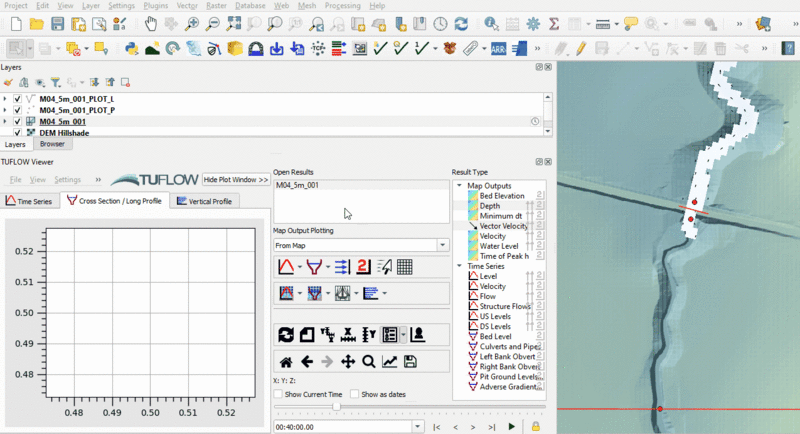This screenshot has width=800, height=434.
Task: Click the magnifier zoom icon in plot toolbar
Action: coord(369,361)
